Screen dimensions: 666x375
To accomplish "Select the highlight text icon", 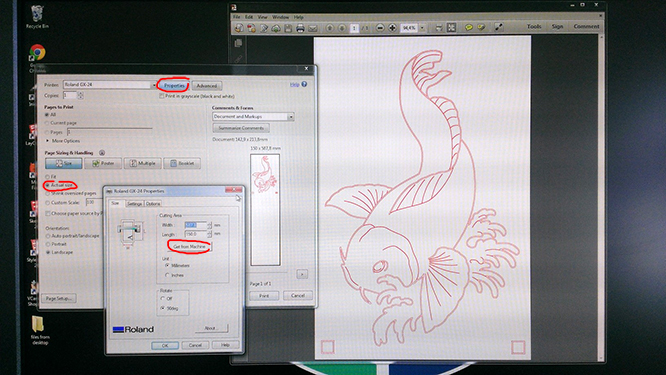I will [x=481, y=28].
